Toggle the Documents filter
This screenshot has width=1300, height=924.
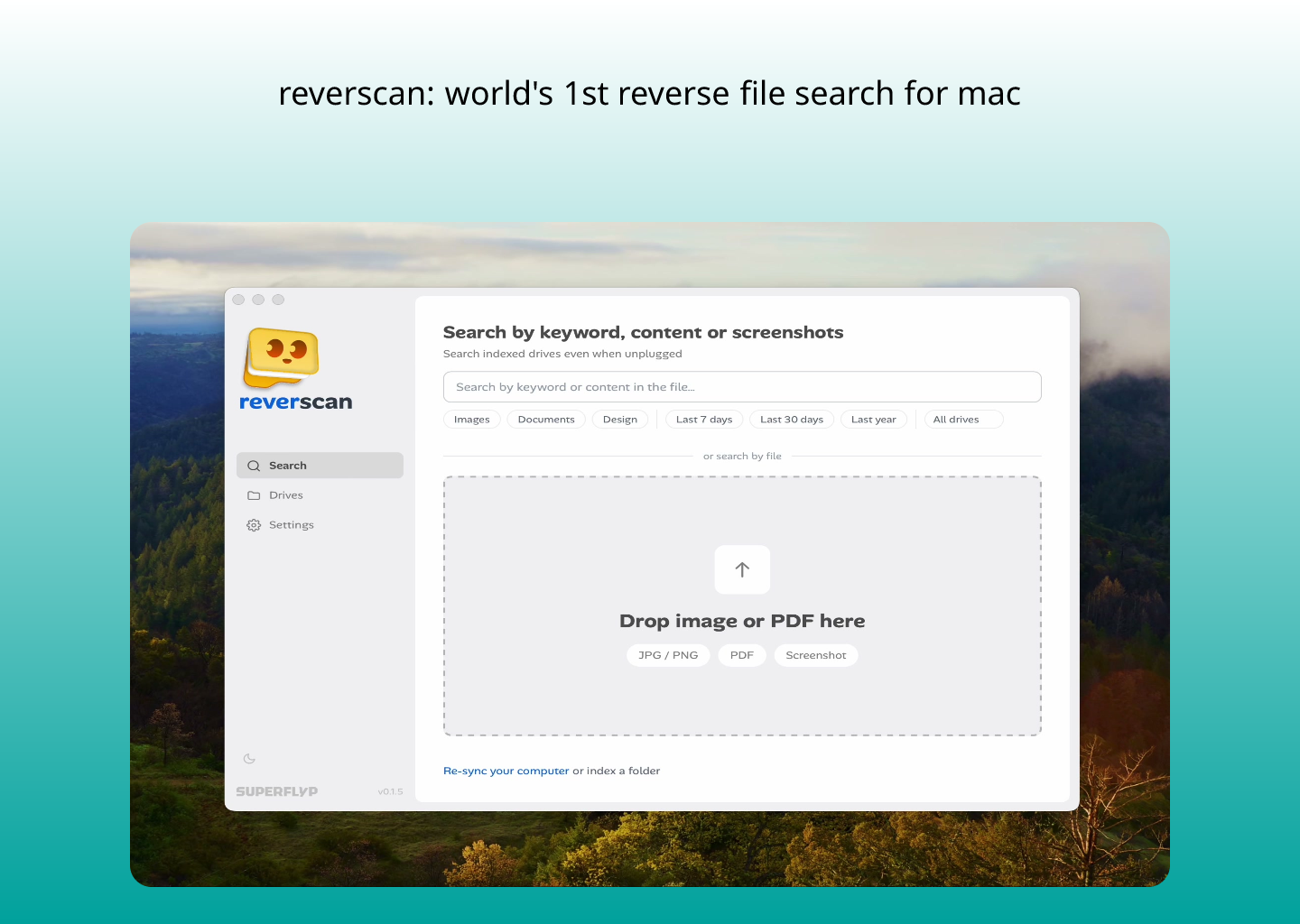[545, 419]
